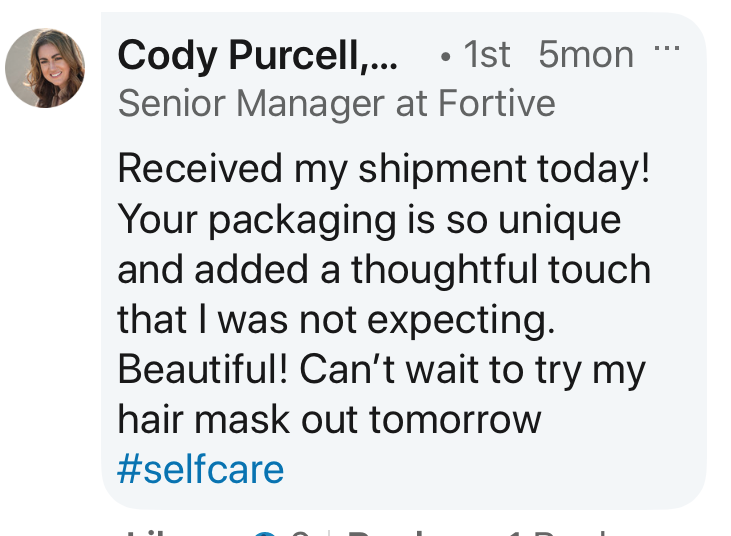Click the 'Received my shipment today!' line

pyautogui.click(x=383, y=169)
